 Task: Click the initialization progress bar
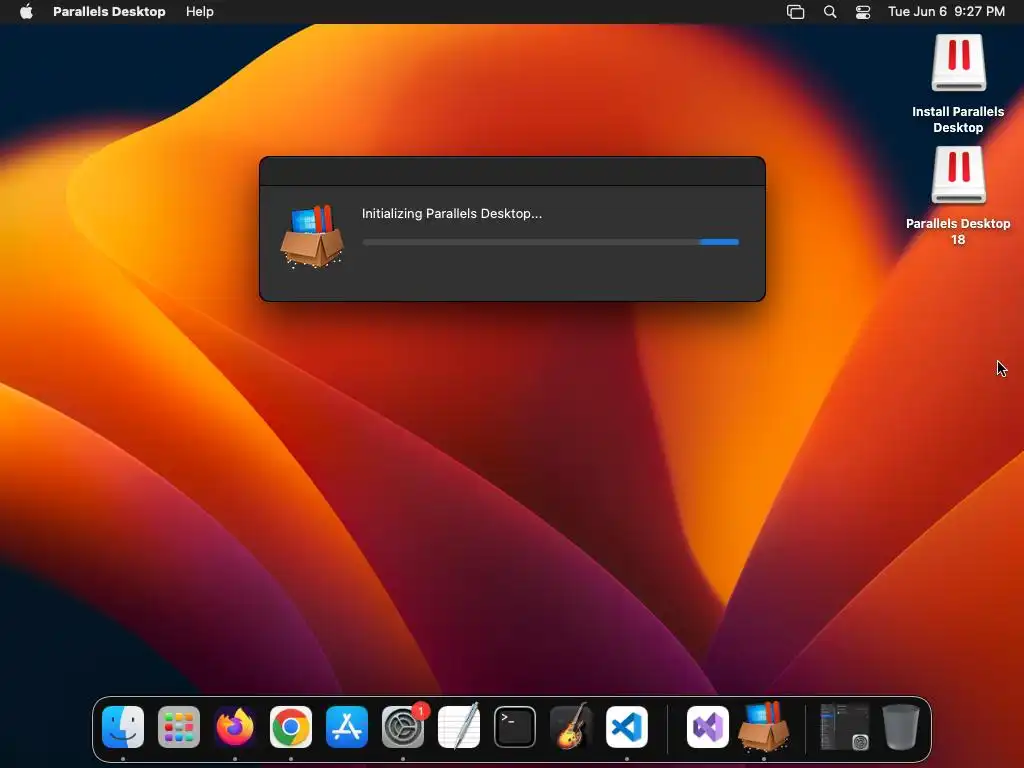pyautogui.click(x=551, y=242)
